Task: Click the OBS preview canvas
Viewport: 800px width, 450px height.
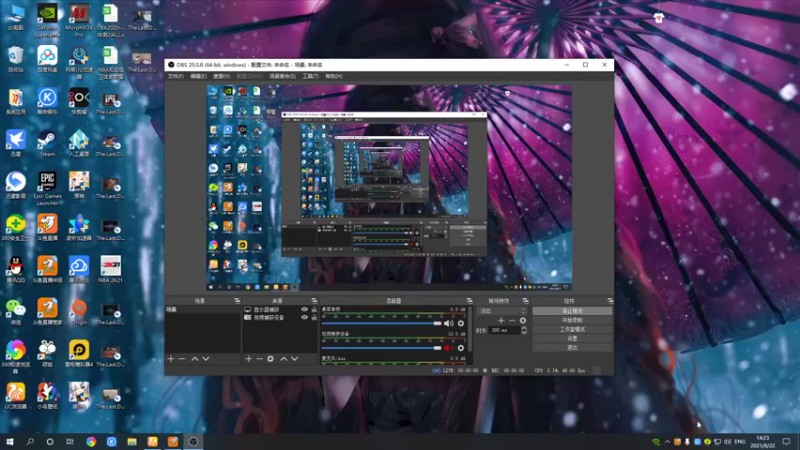Action: point(389,188)
